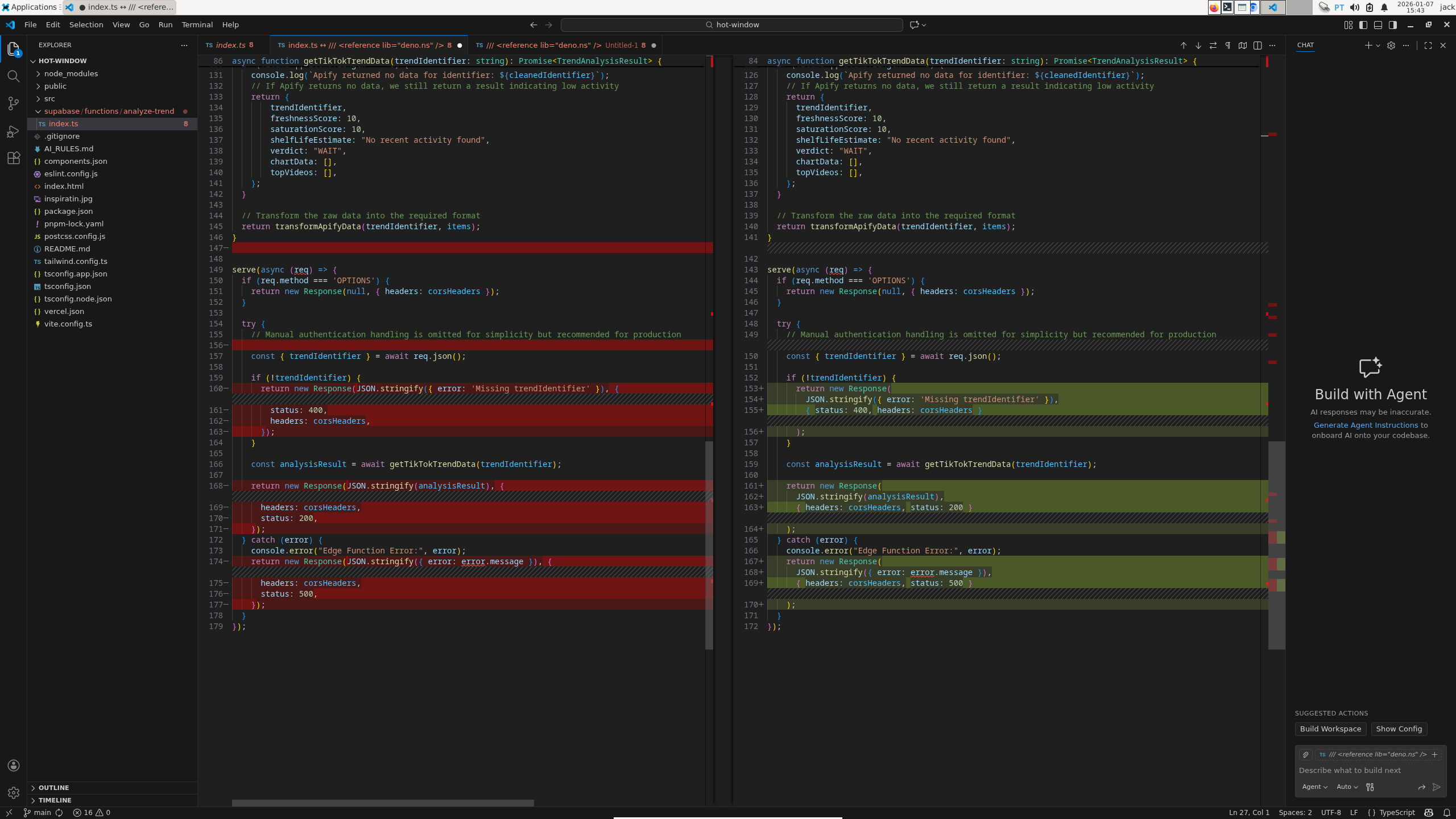1456x819 pixels.
Task: Click the horizontal scrollbar under left editor
Action: [x=383, y=803]
